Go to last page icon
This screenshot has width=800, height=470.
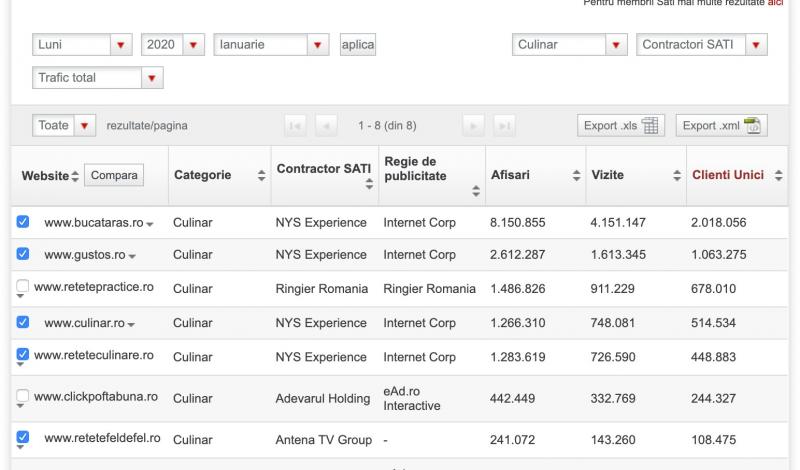(x=504, y=126)
